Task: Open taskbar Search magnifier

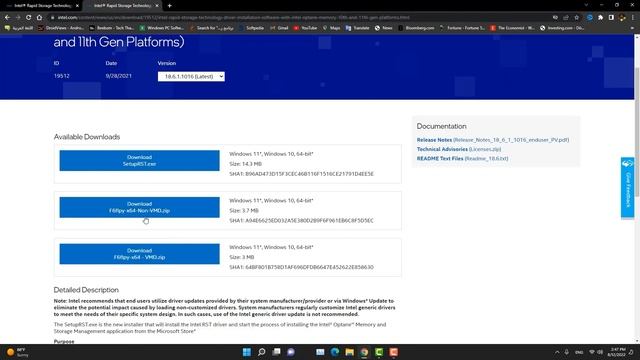Action: 262,352
